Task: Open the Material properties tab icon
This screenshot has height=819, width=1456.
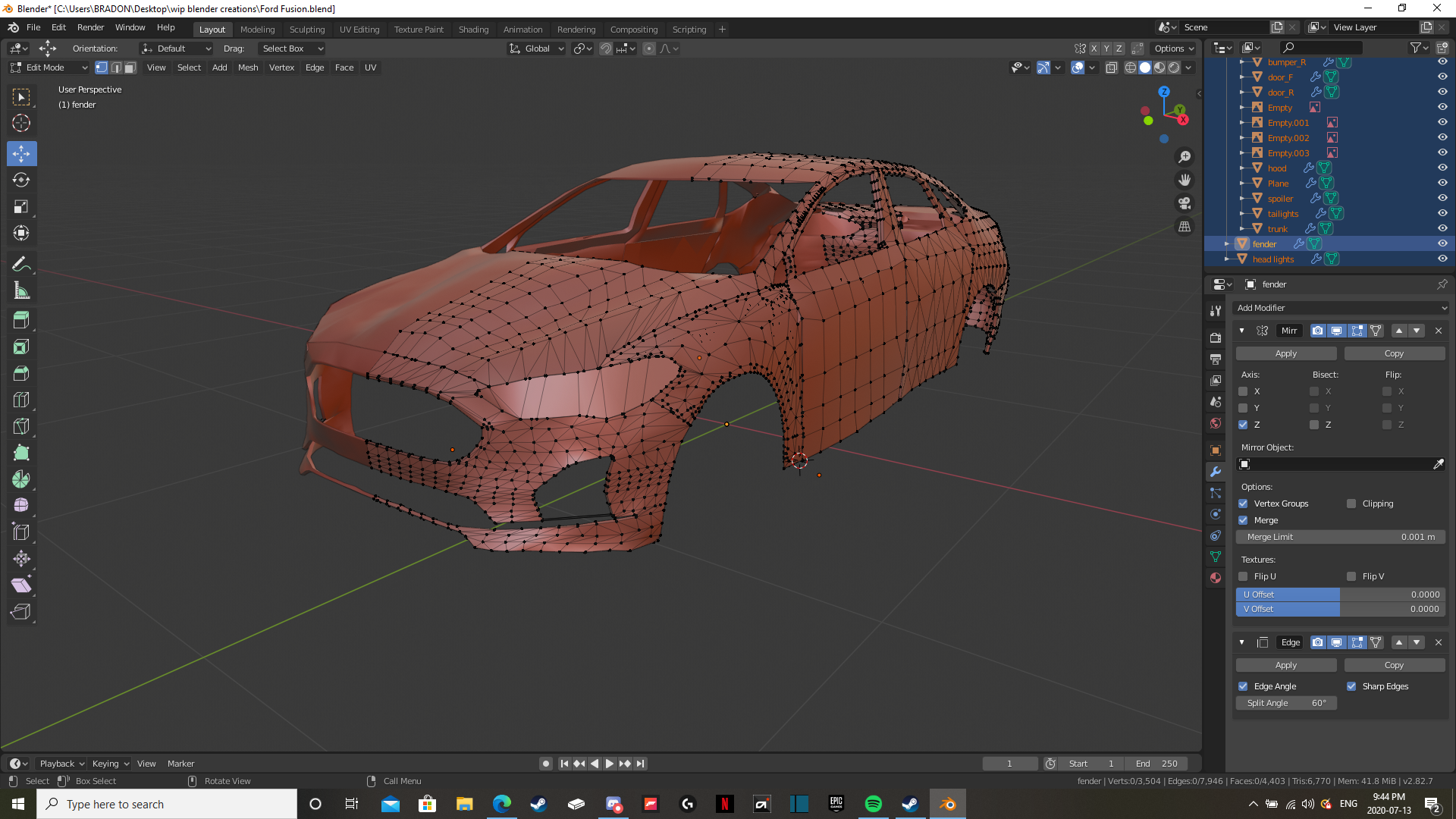Action: coord(1216,578)
